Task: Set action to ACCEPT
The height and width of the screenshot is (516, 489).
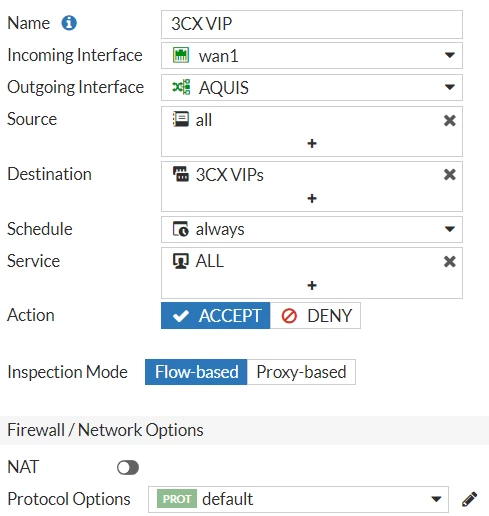Action: click(216, 315)
